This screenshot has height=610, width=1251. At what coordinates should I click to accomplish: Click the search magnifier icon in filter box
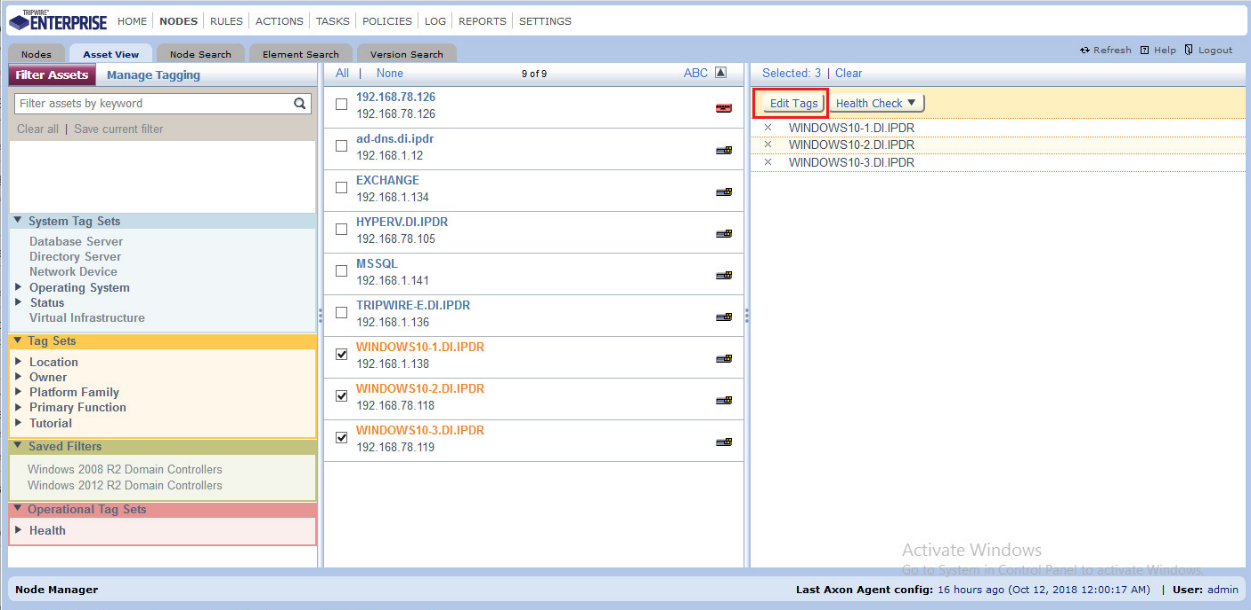click(x=300, y=103)
